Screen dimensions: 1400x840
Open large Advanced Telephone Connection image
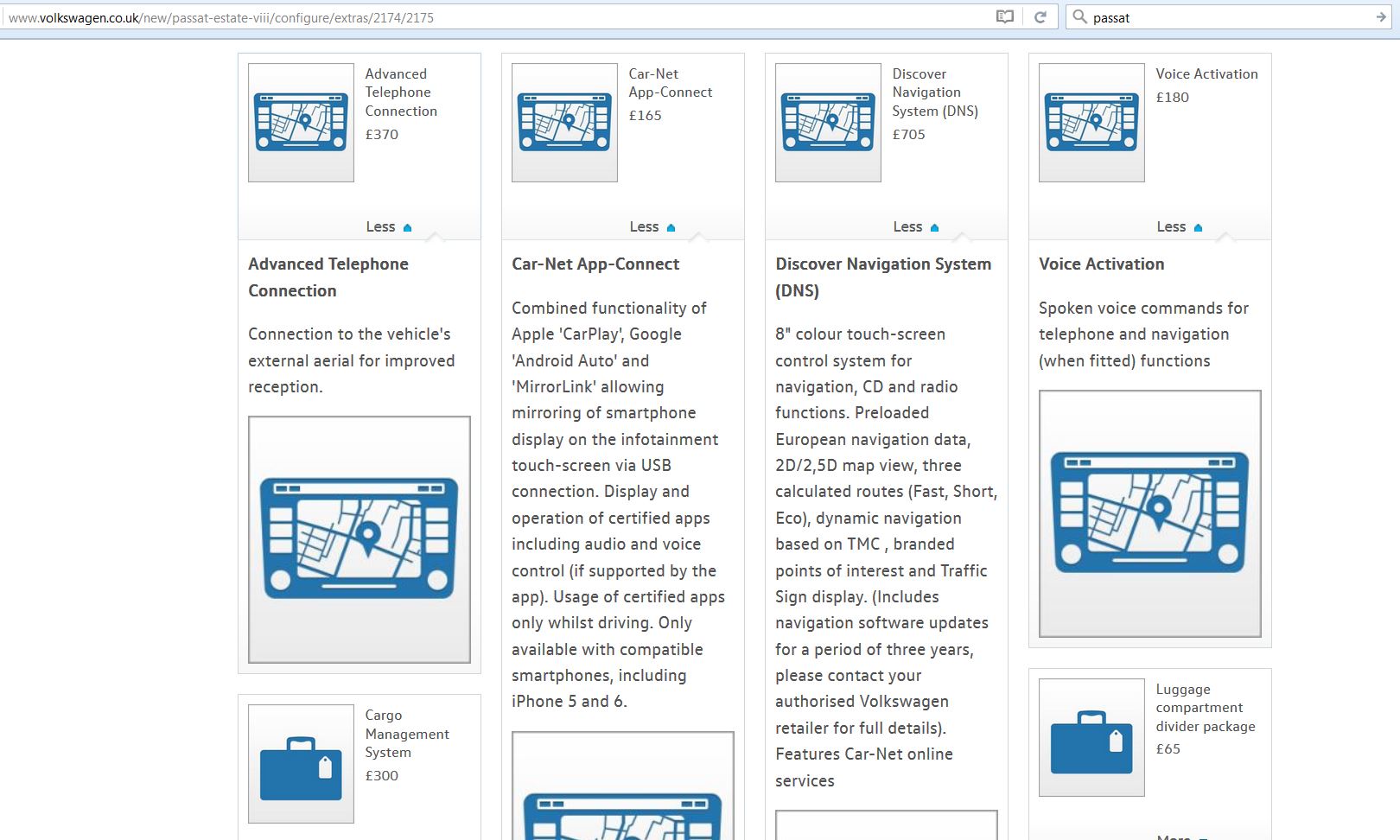(360, 539)
